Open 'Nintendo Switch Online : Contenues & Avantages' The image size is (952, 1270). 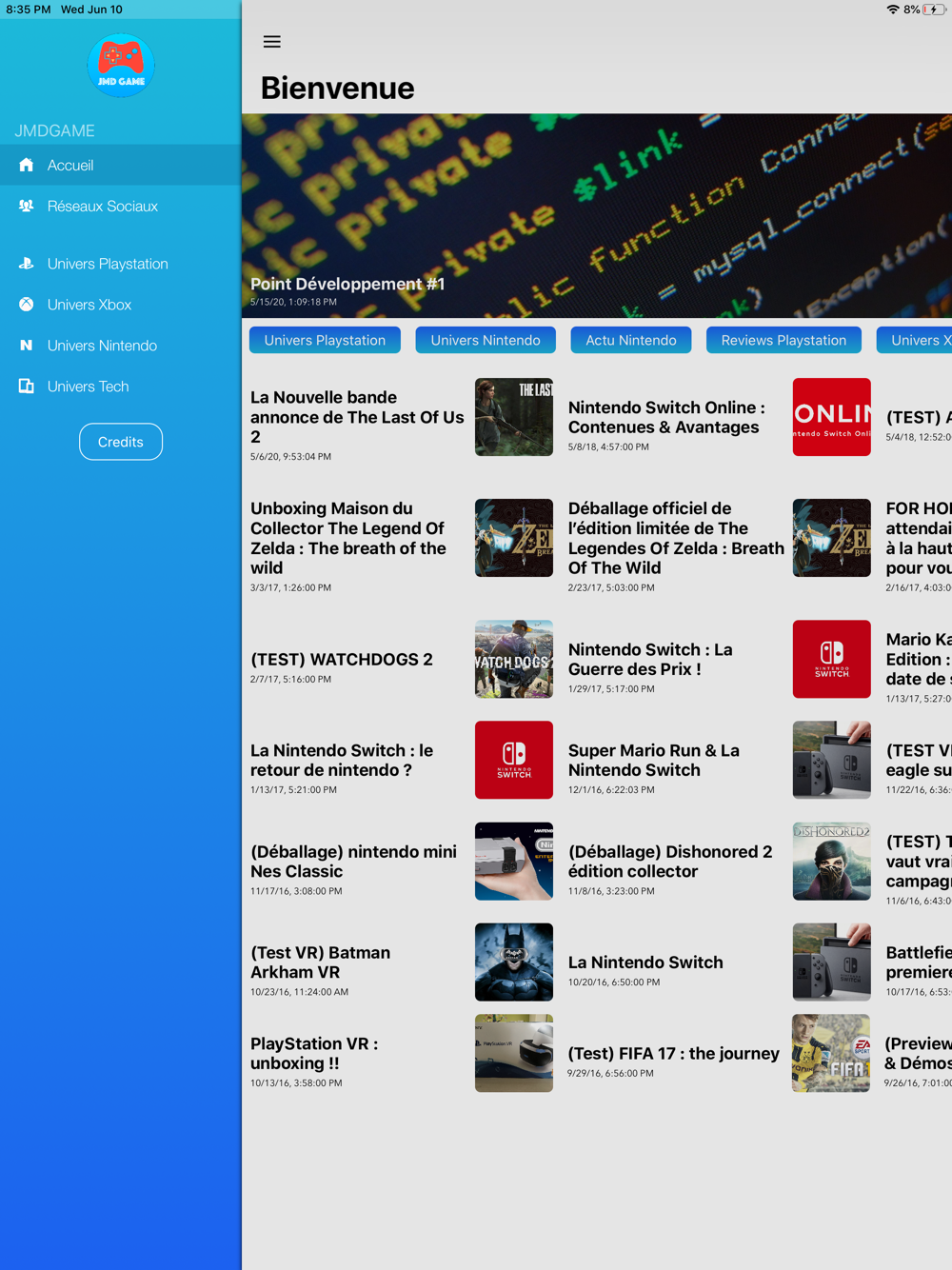[666, 417]
